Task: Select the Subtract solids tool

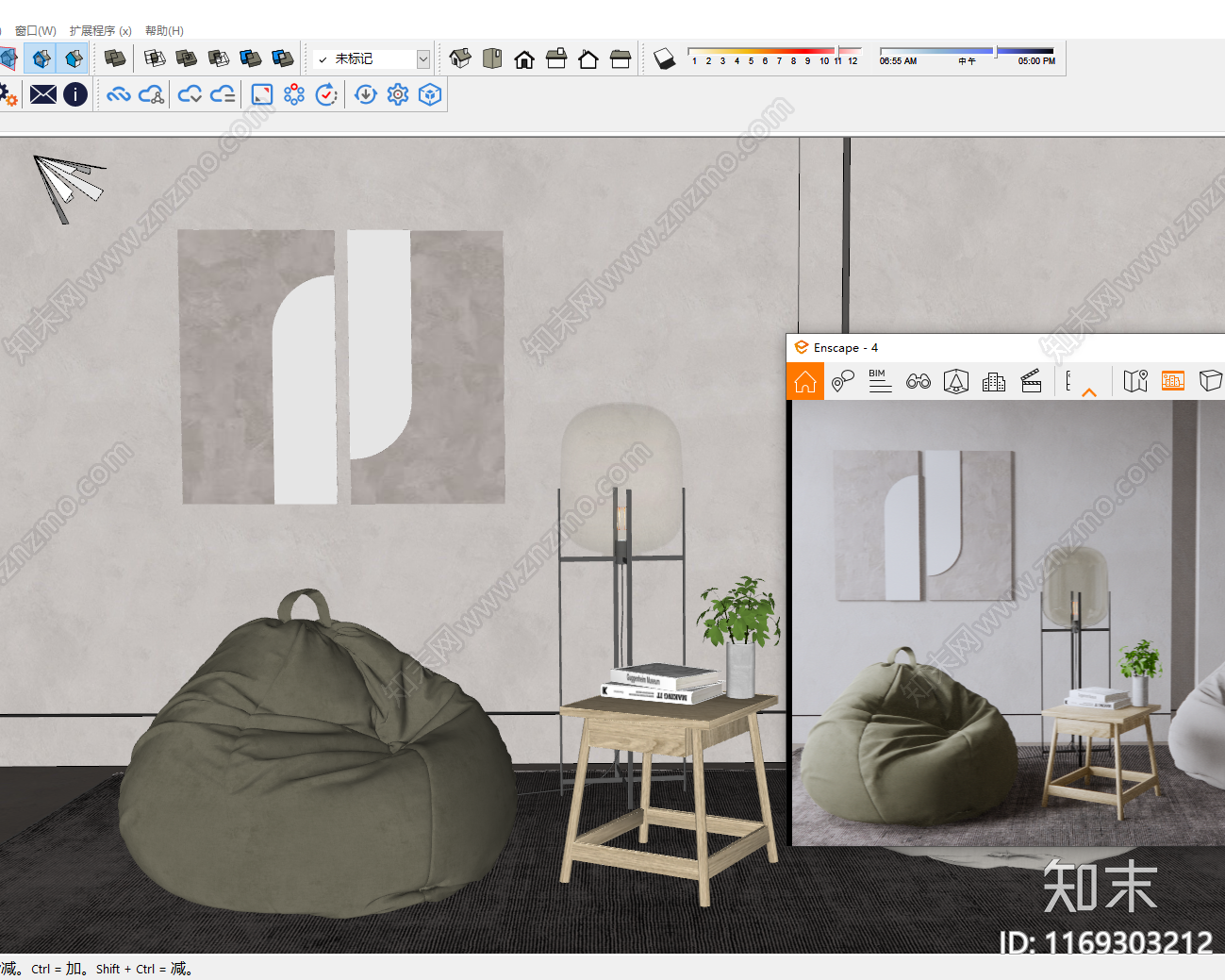Action: click(219, 58)
